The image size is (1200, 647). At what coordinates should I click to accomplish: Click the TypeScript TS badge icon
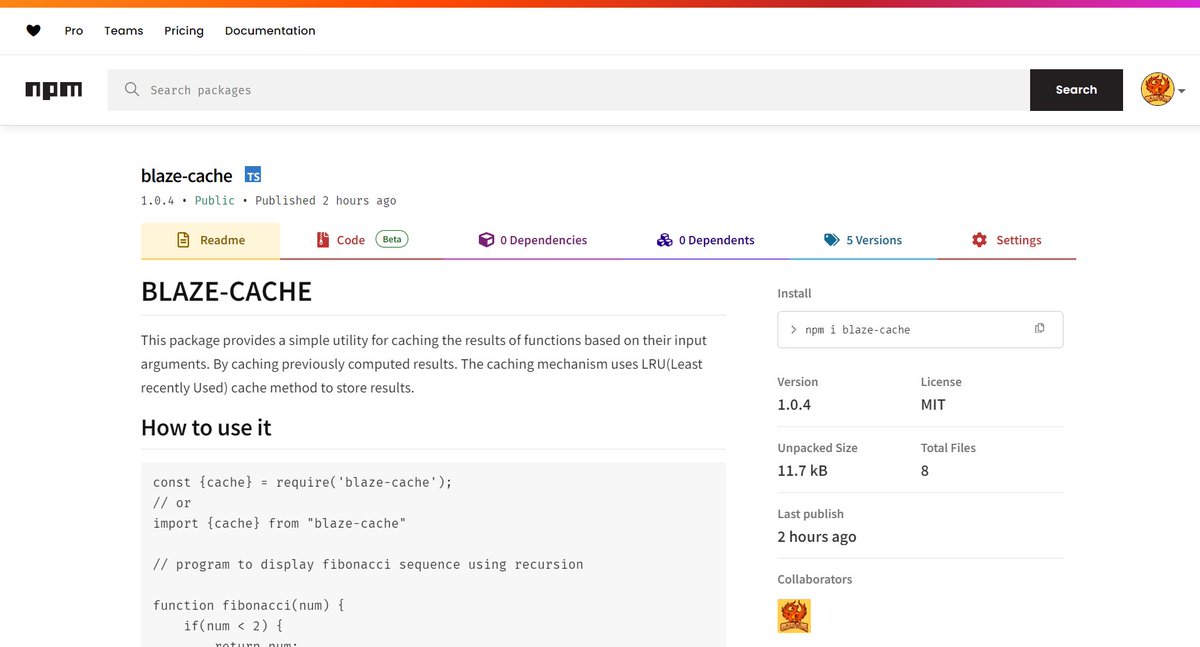[253, 175]
